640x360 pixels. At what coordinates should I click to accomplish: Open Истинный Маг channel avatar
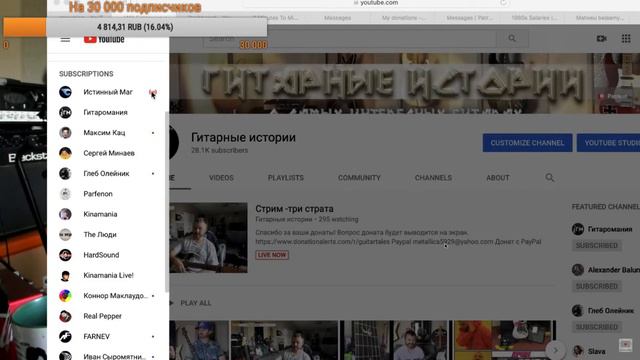pyautogui.click(x=65, y=92)
